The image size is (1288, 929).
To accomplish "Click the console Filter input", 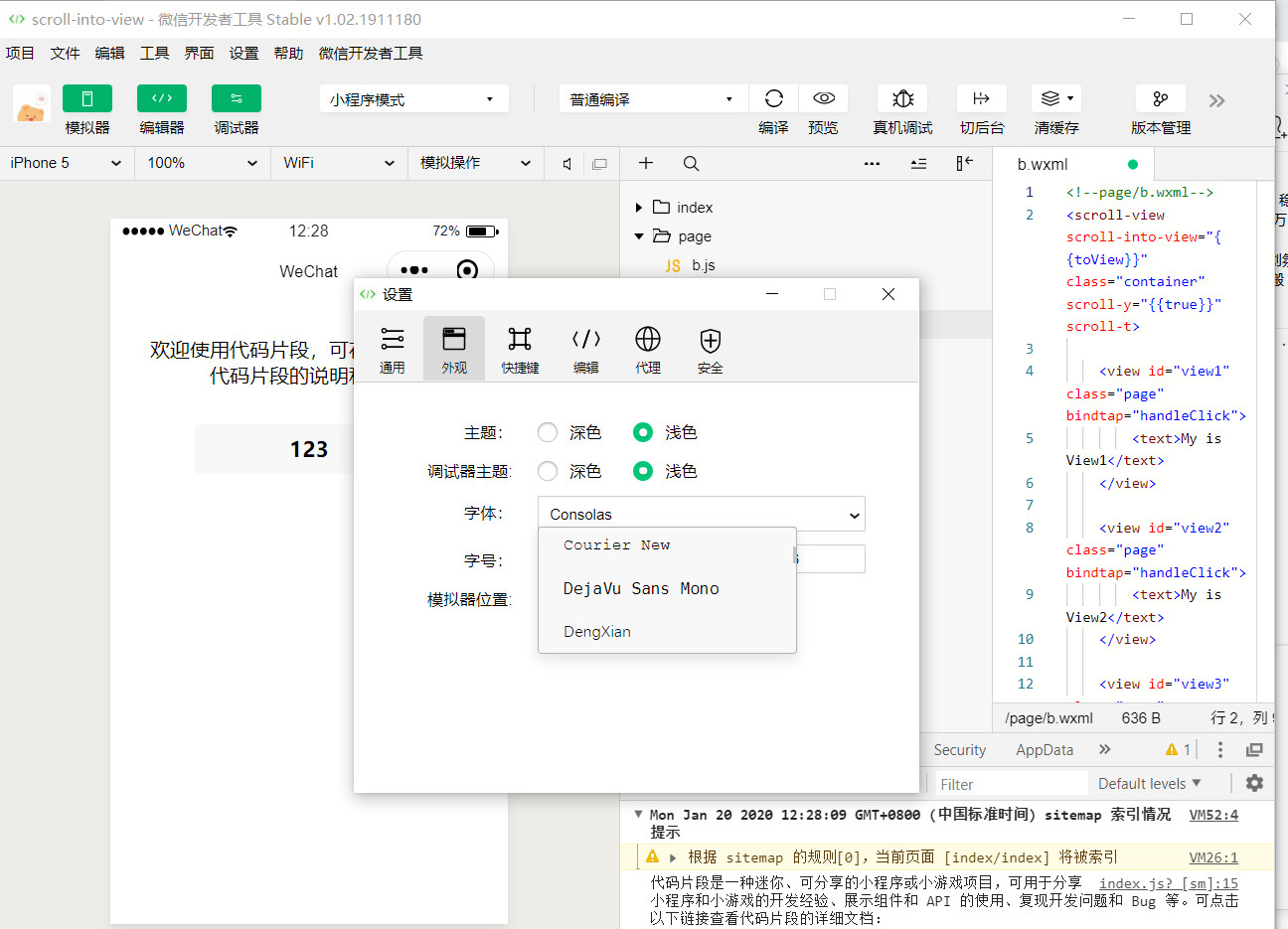I will coord(1012,784).
